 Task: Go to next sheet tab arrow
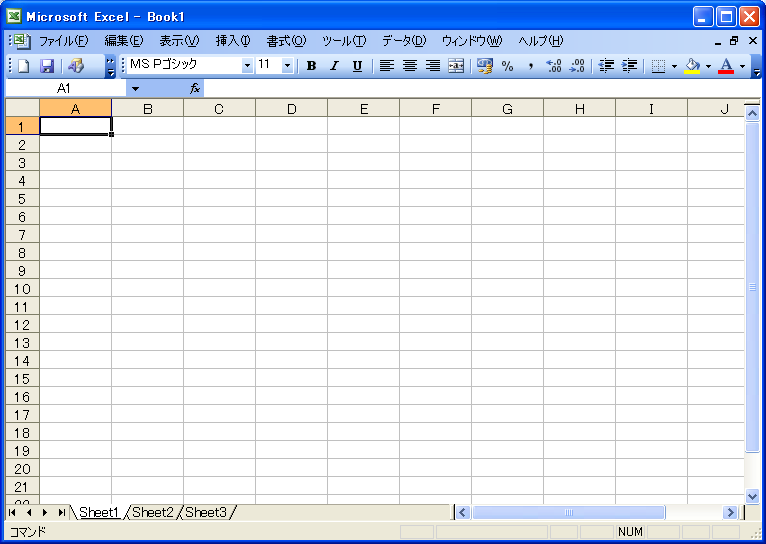tap(45, 512)
